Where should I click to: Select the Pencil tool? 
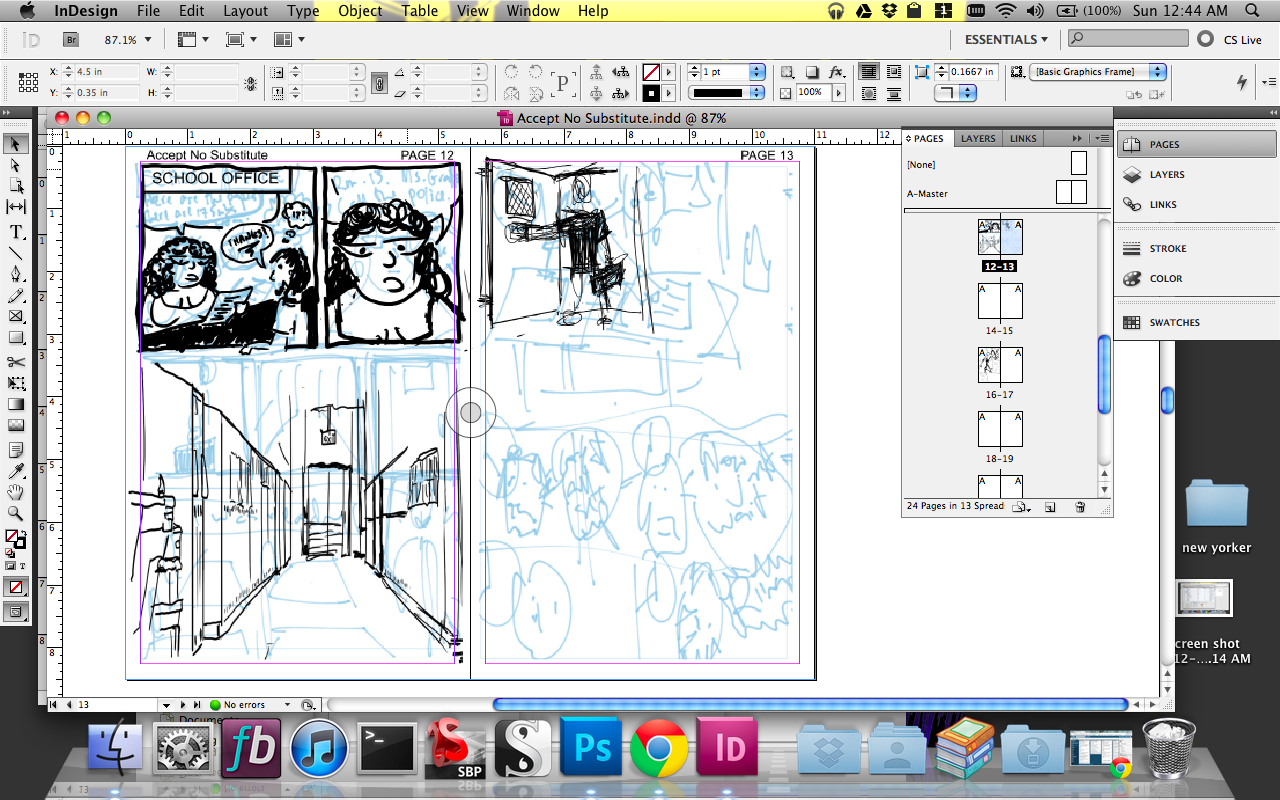point(16,296)
